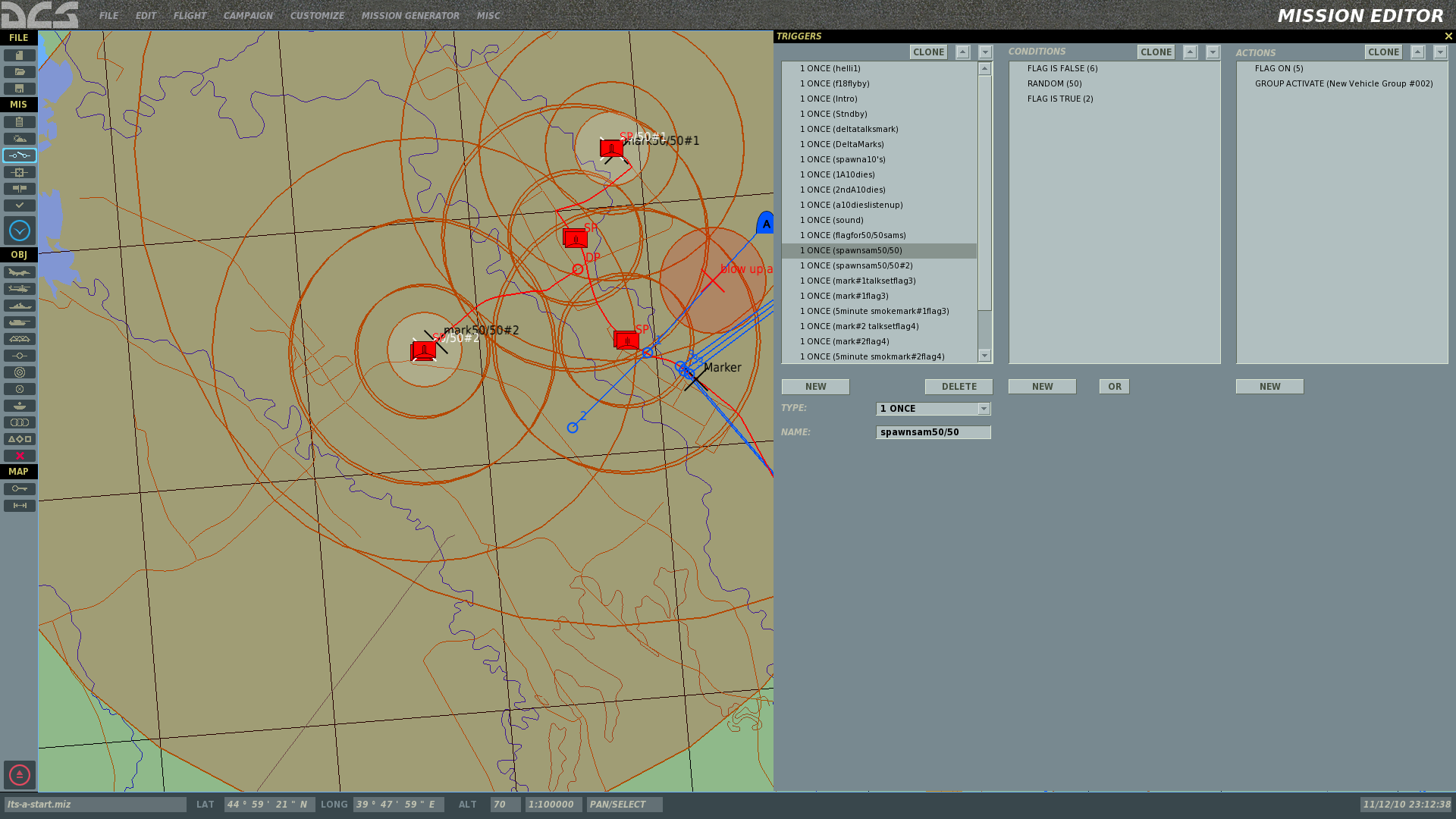Viewport: 1456px width, 819px height.
Task: Select action 'GROUP ACTIVATE (New Vehicle Group #002)'
Action: tap(1342, 83)
